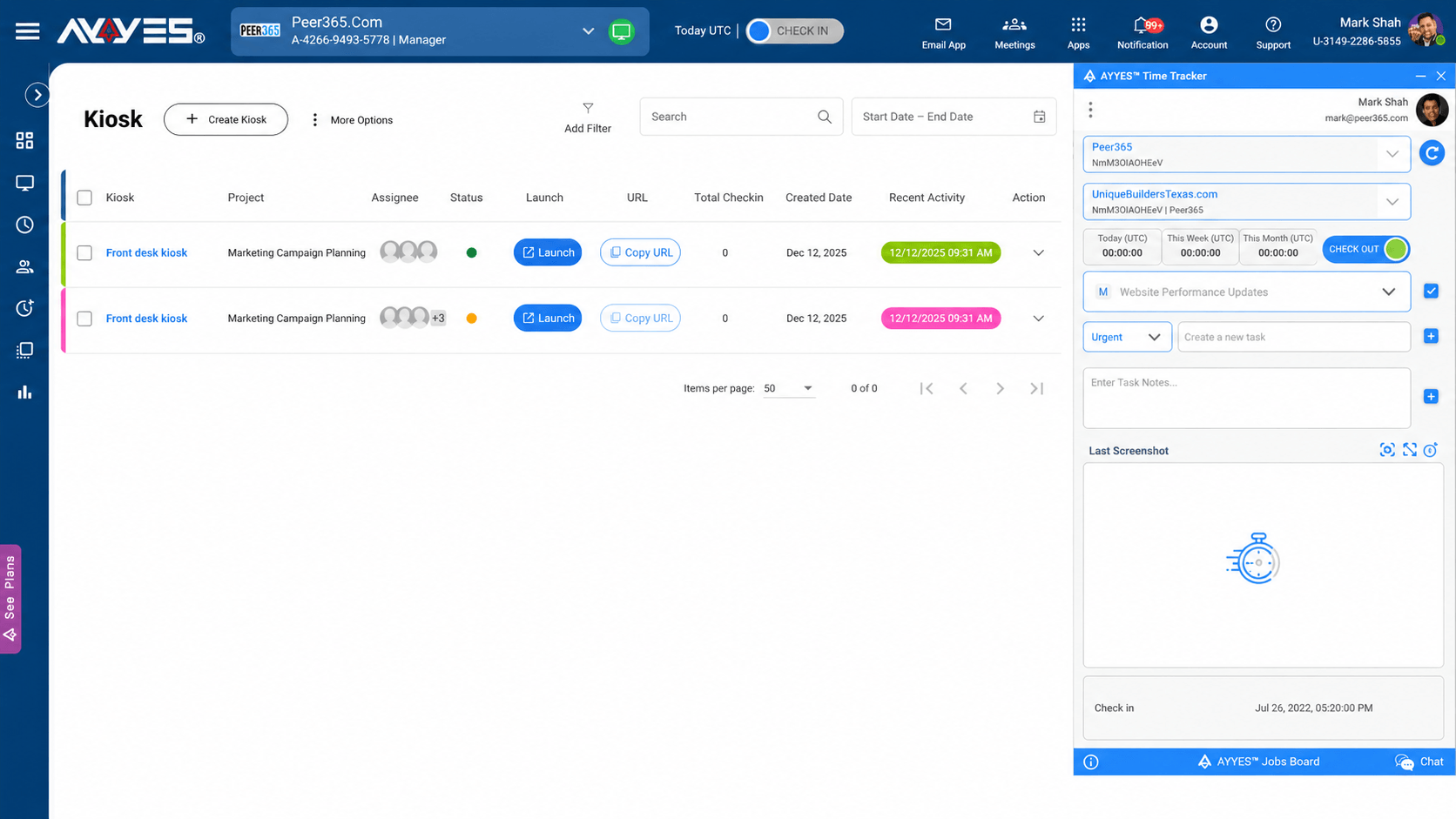Copy URL of second kiosk with orange status

pyautogui.click(x=640, y=319)
